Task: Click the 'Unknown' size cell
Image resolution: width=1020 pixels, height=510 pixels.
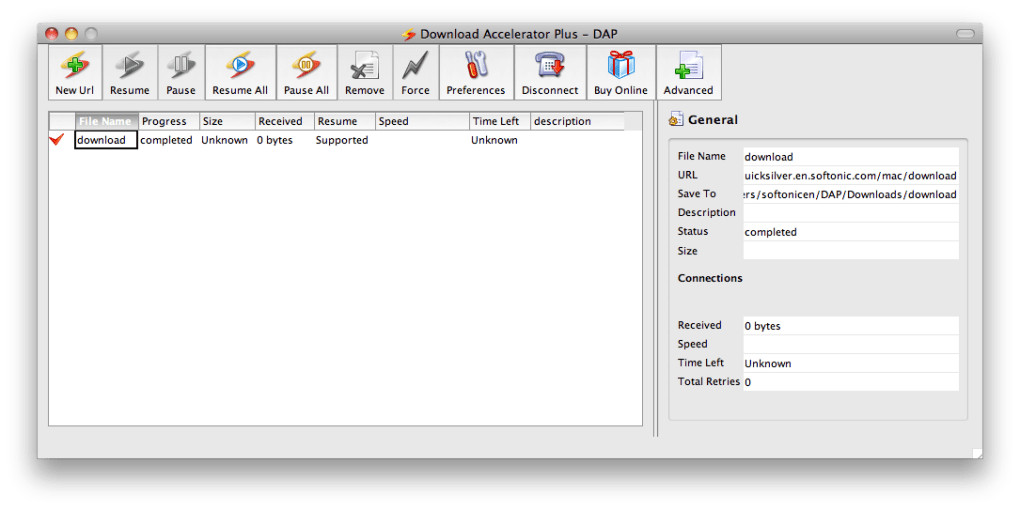Action: point(224,140)
